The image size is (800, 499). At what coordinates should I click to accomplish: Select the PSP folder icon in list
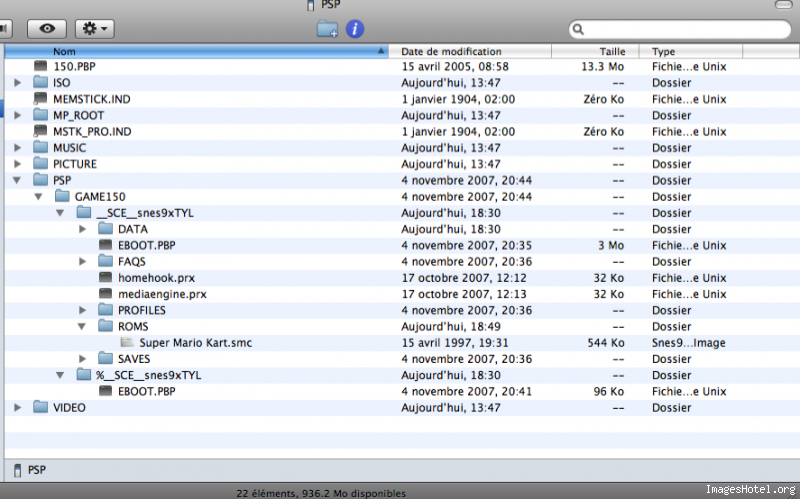point(40,180)
